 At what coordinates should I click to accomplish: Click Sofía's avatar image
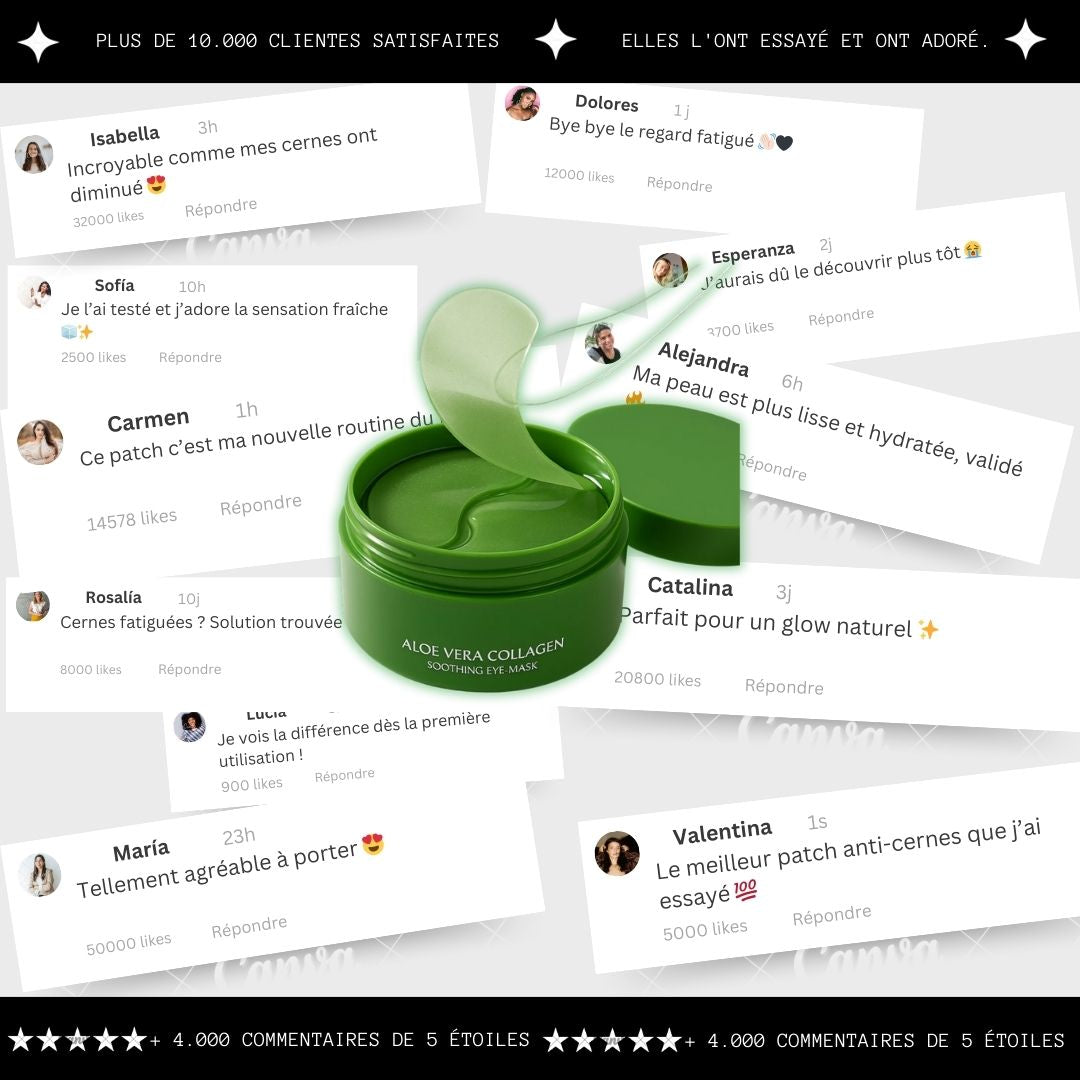(x=34, y=293)
